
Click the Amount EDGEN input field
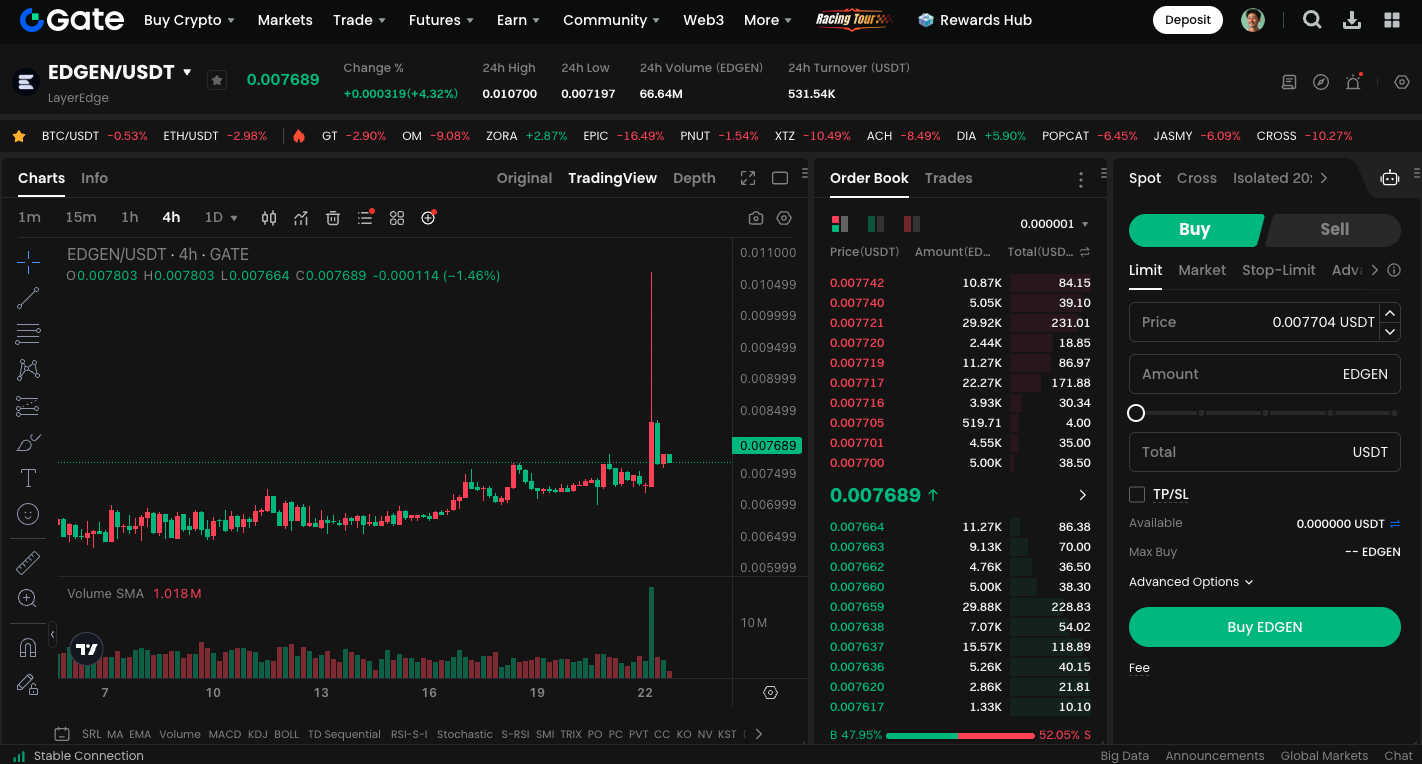[x=1265, y=374]
